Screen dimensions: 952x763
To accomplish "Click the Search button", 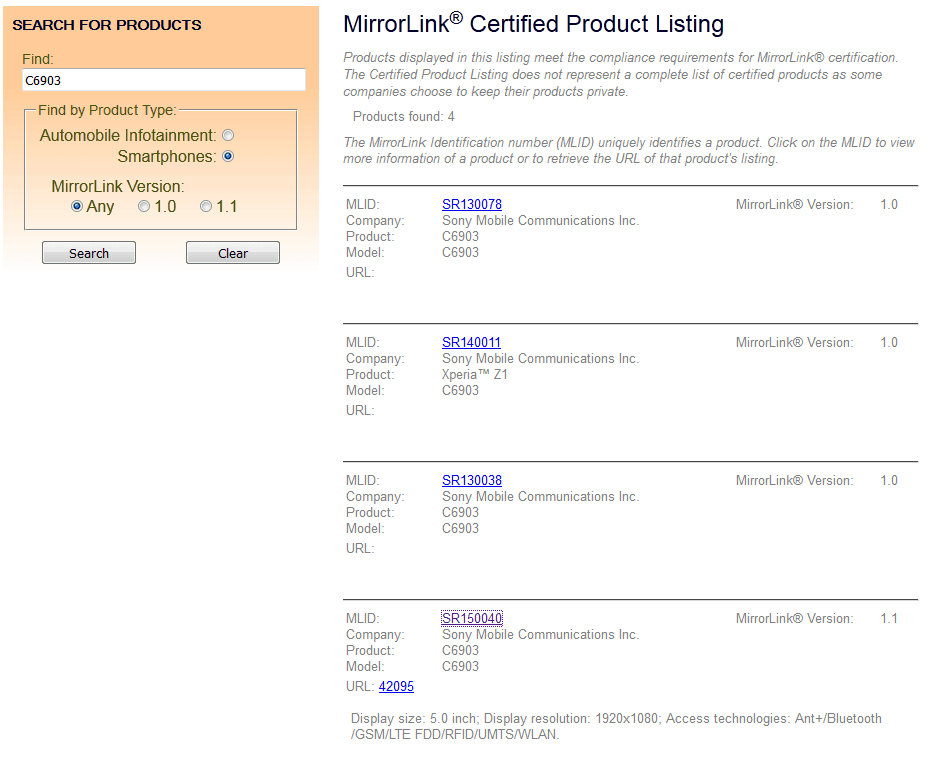I will [89, 253].
